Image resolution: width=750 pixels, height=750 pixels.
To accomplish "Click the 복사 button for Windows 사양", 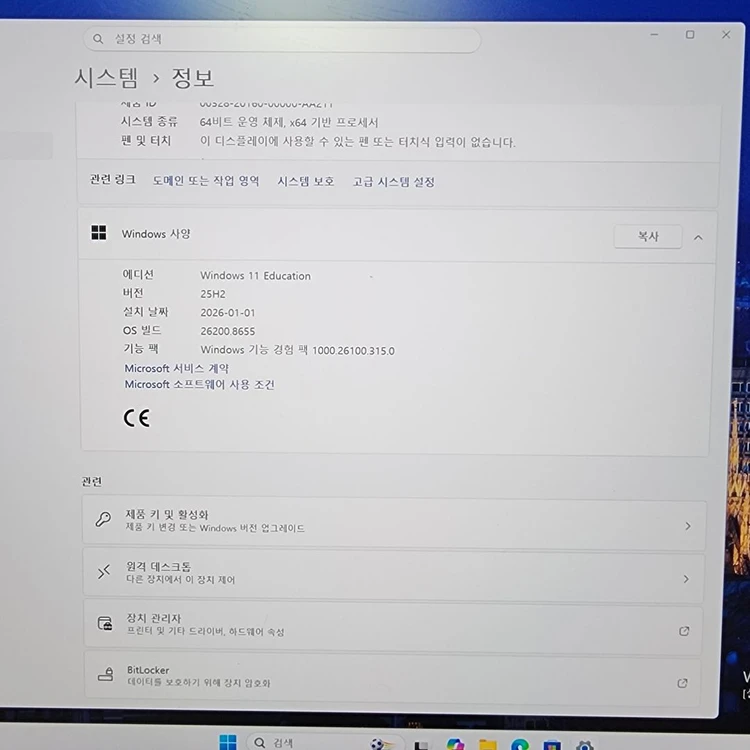I will [x=648, y=236].
